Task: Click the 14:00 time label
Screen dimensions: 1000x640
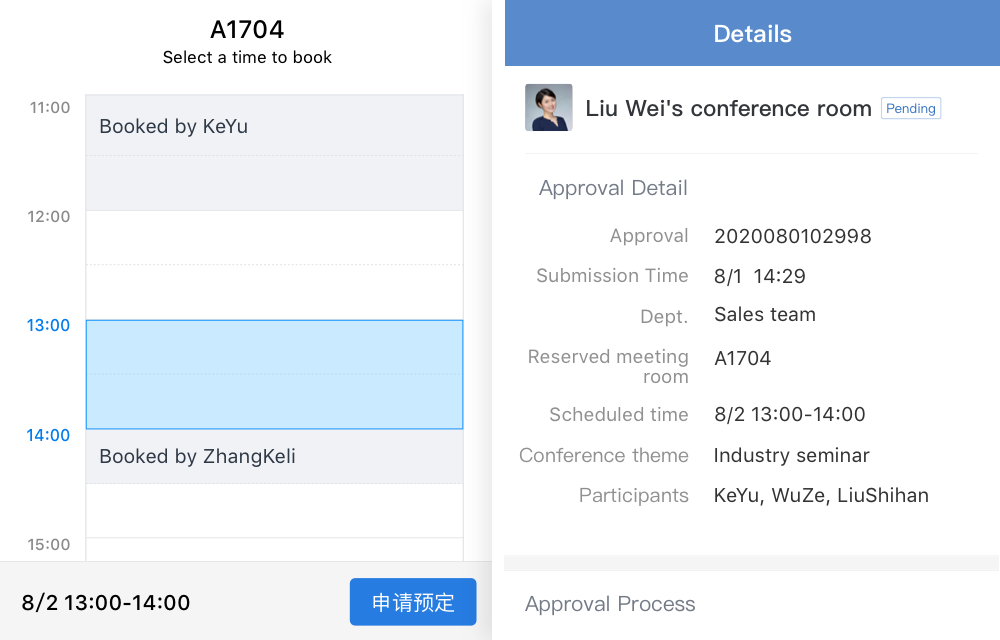Action: click(x=48, y=435)
